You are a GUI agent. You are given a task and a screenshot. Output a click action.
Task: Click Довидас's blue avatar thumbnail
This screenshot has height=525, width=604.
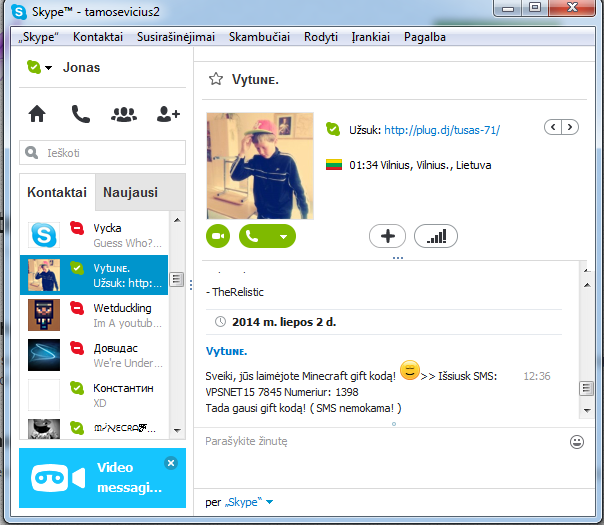[x=44, y=355]
